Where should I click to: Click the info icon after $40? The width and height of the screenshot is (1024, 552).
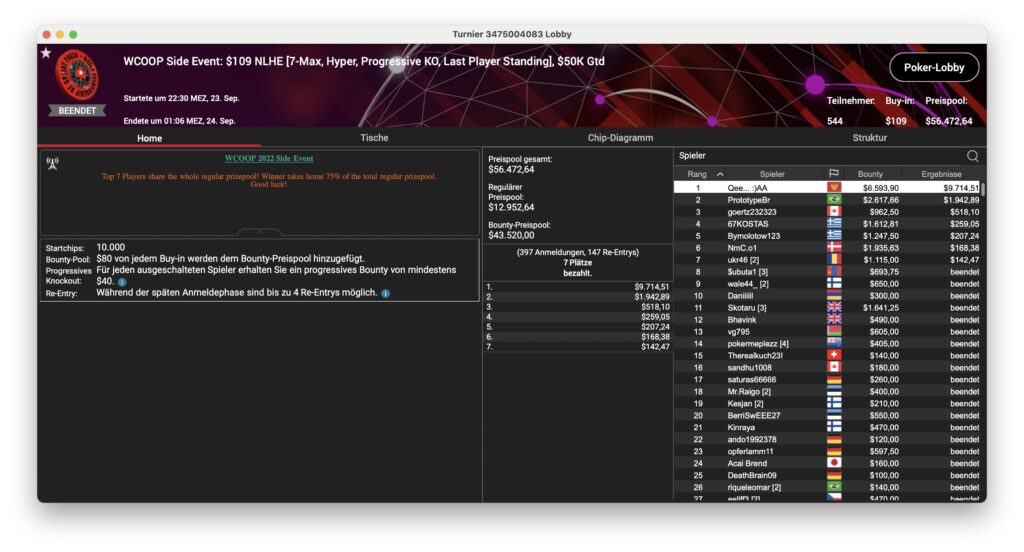[122, 282]
